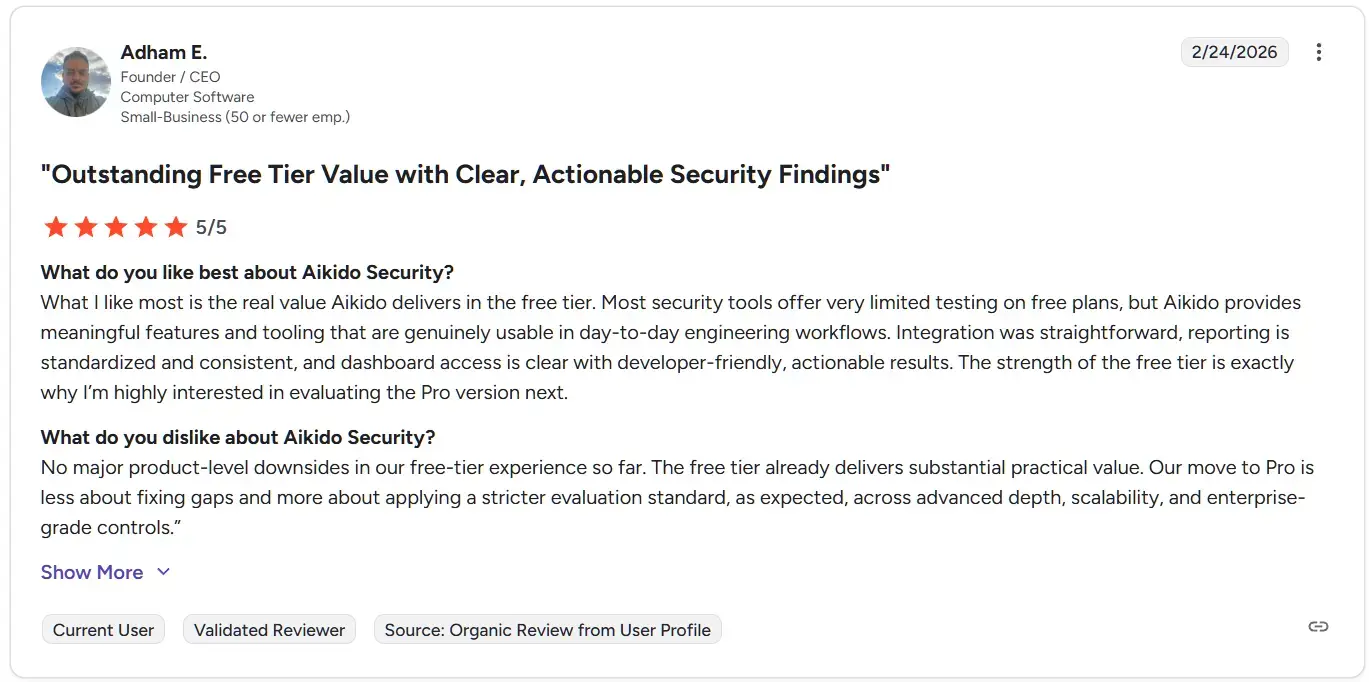
Task: Expand the review with Show More
Action: click(92, 572)
